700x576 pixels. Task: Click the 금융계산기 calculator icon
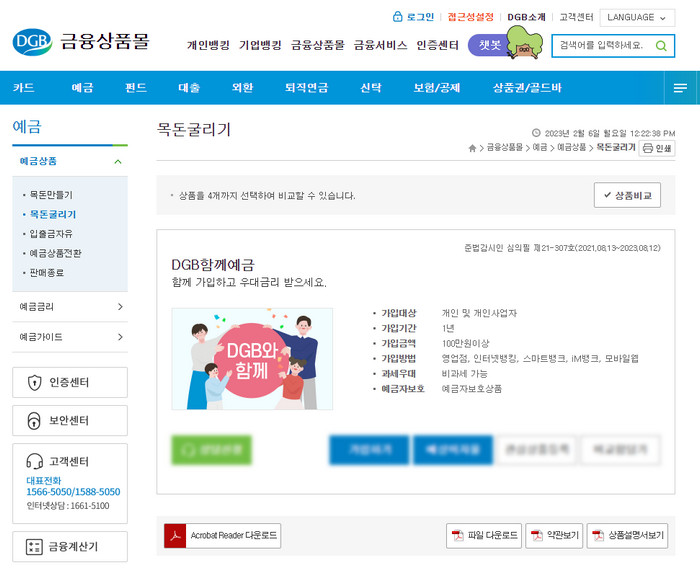(34, 547)
